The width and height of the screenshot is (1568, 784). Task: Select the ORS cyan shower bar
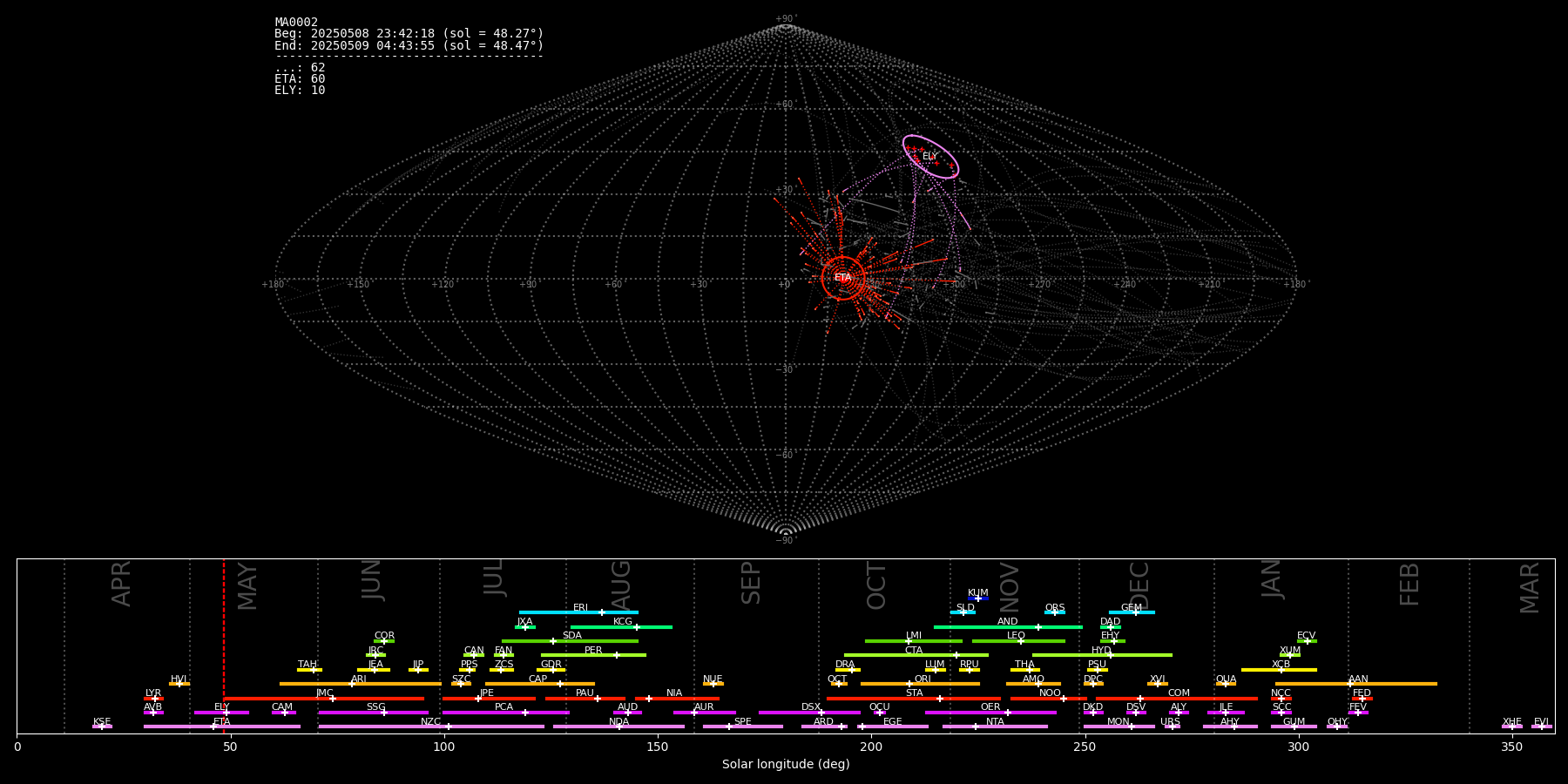click(x=1055, y=612)
